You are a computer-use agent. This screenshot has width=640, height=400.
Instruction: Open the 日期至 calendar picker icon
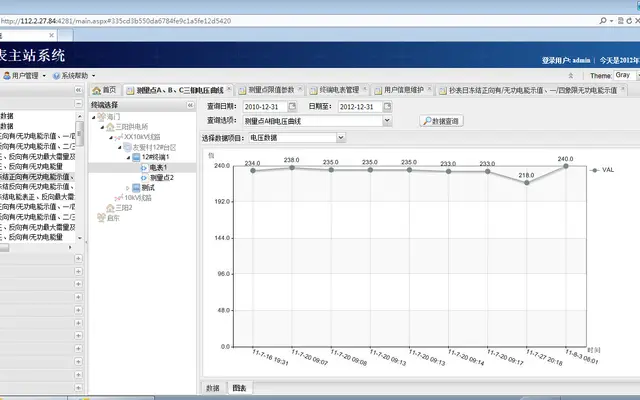tap(387, 107)
